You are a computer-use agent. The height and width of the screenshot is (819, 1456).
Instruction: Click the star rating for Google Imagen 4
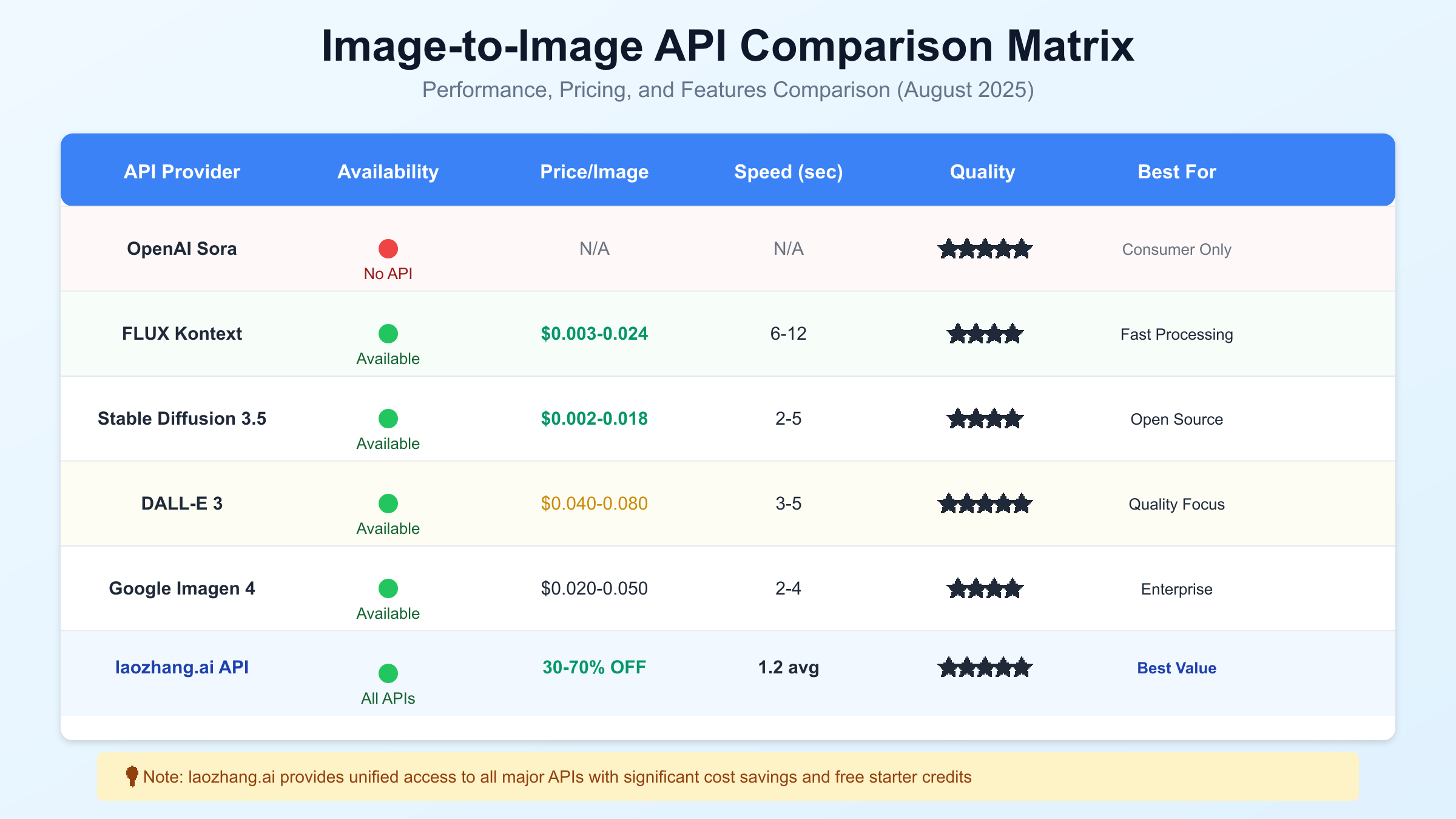pos(985,588)
